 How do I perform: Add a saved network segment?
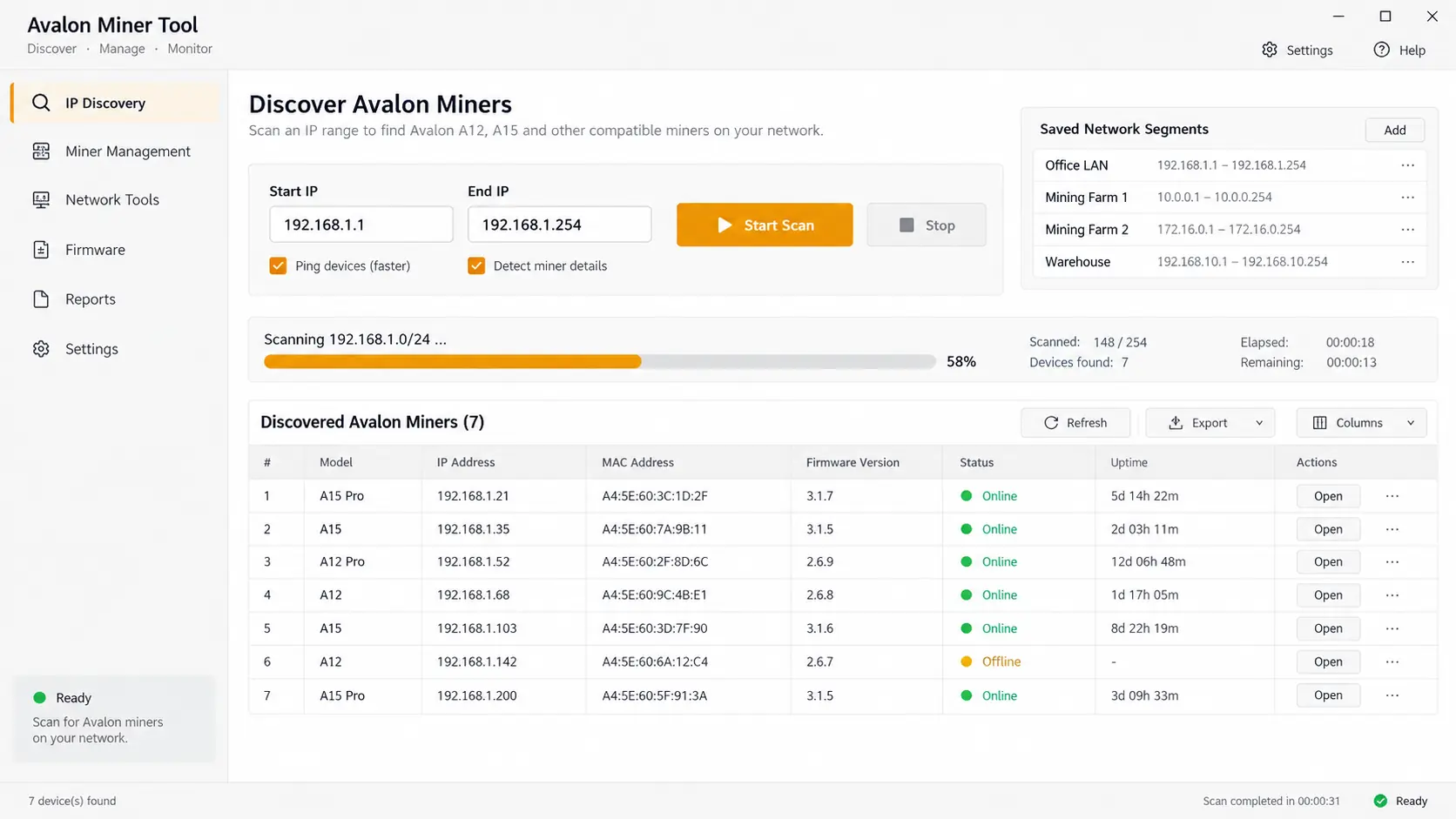pos(1395,130)
